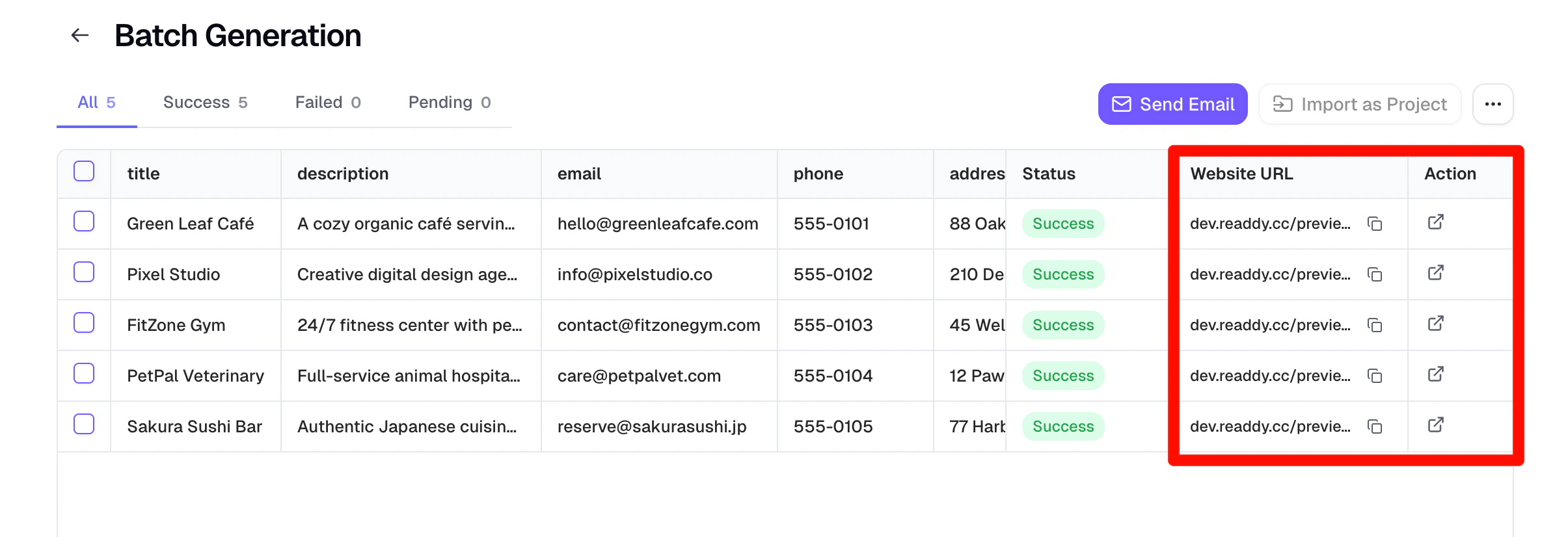The height and width of the screenshot is (537, 1568).
Task: Switch to the Failed tab
Action: 327,102
